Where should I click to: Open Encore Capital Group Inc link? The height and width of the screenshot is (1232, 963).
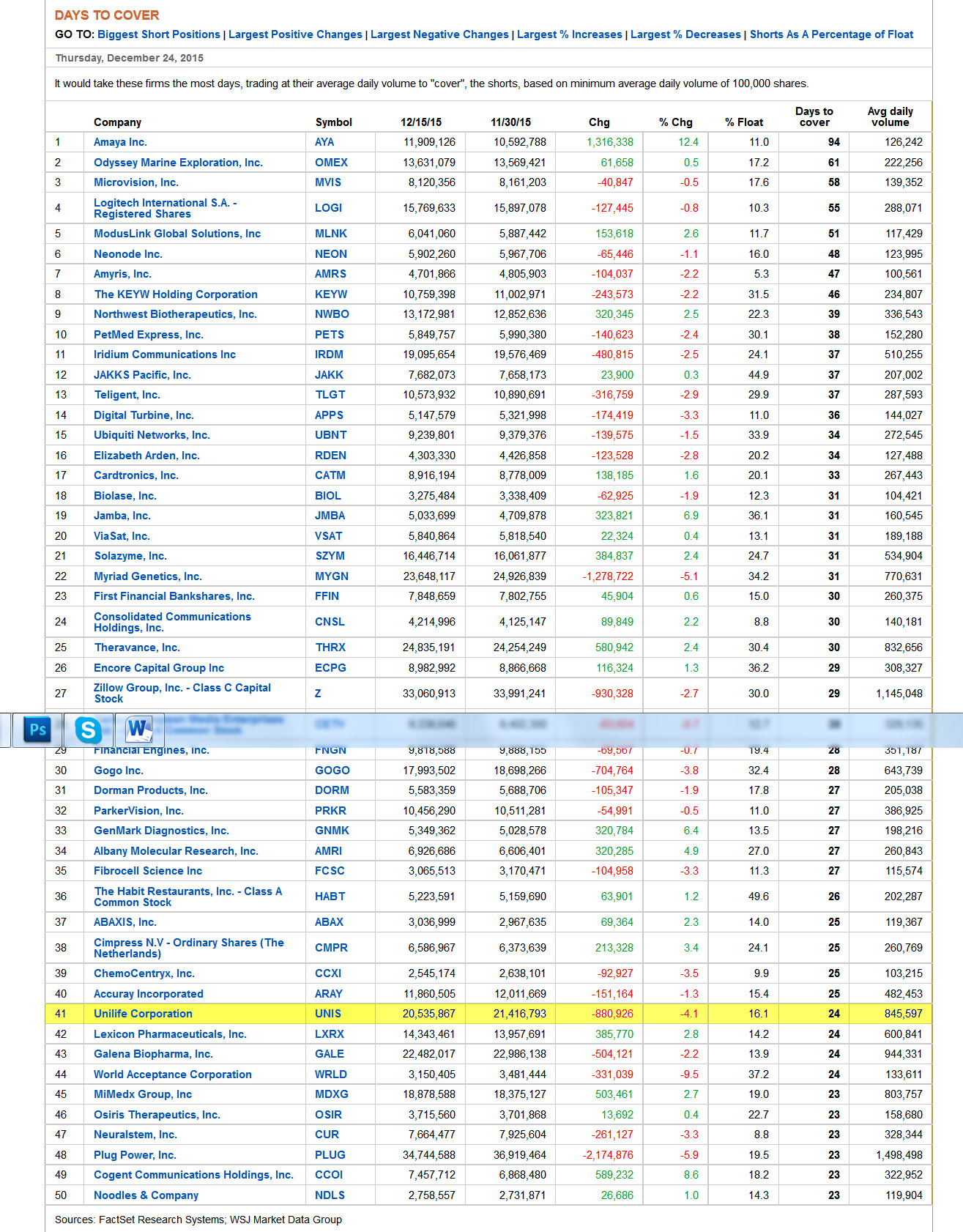(x=159, y=668)
